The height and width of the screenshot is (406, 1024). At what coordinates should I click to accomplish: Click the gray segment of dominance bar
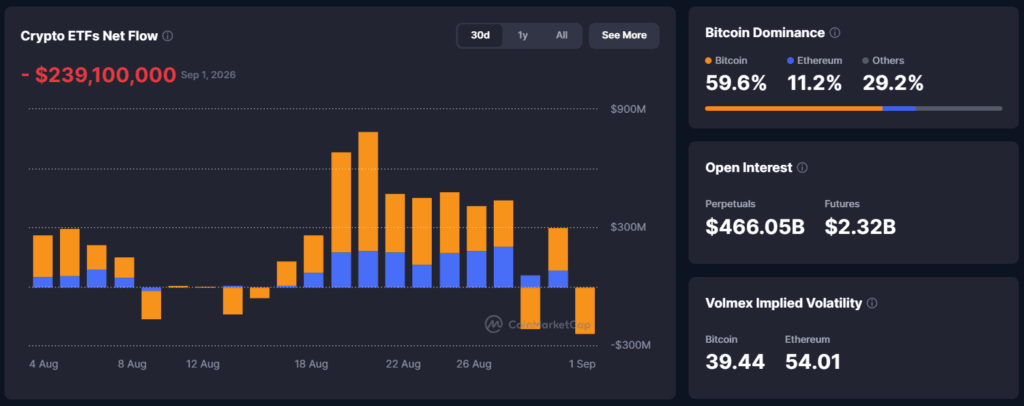[959, 108]
